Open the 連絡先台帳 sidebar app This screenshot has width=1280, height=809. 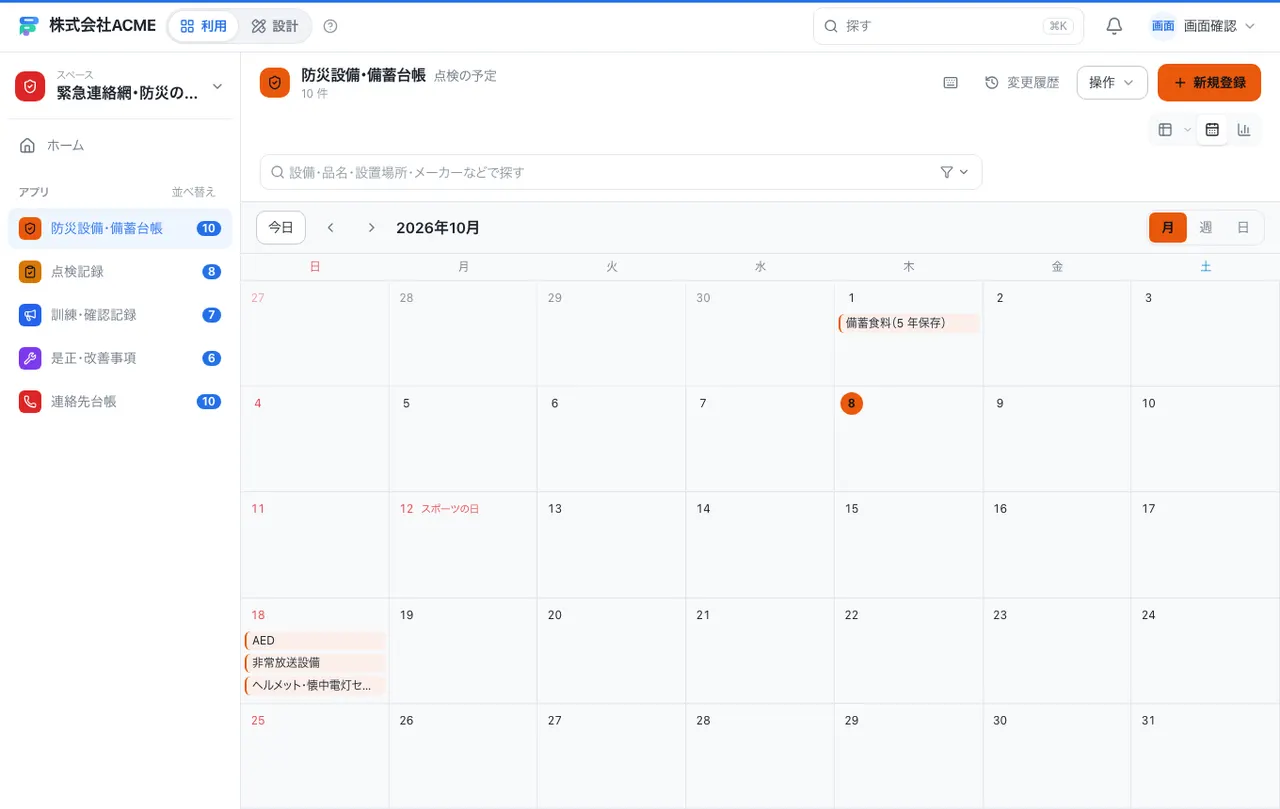click(x=120, y=401)
